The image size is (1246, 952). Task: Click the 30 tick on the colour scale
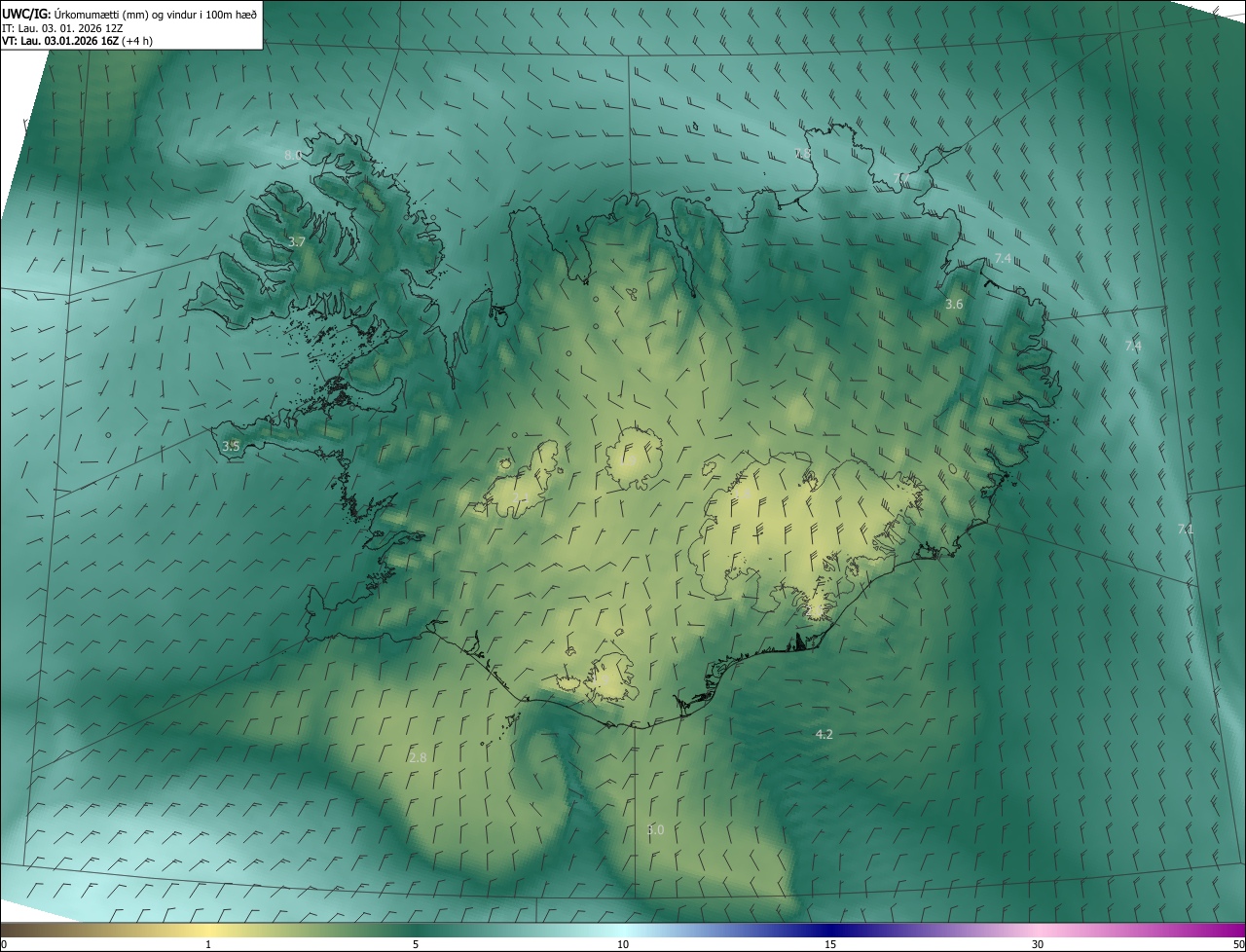[x=1038, y=945]
